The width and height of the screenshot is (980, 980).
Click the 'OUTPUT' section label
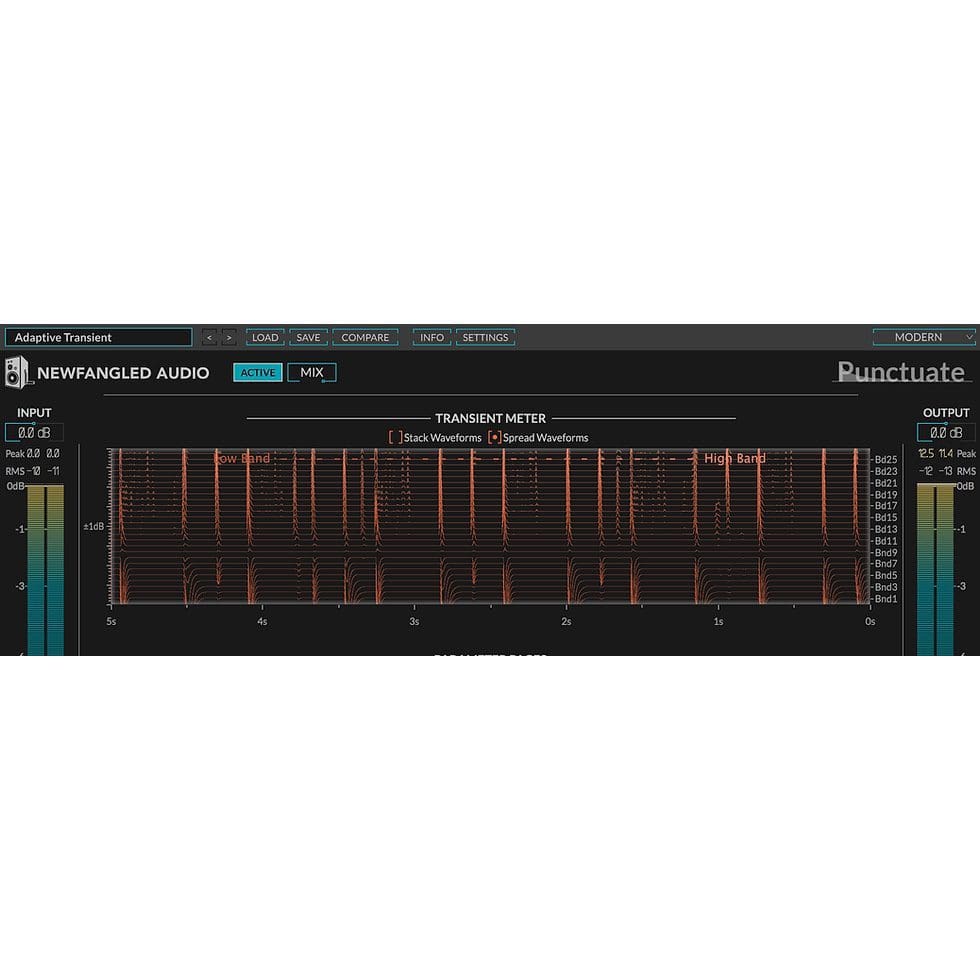click(x=946, y=412)
